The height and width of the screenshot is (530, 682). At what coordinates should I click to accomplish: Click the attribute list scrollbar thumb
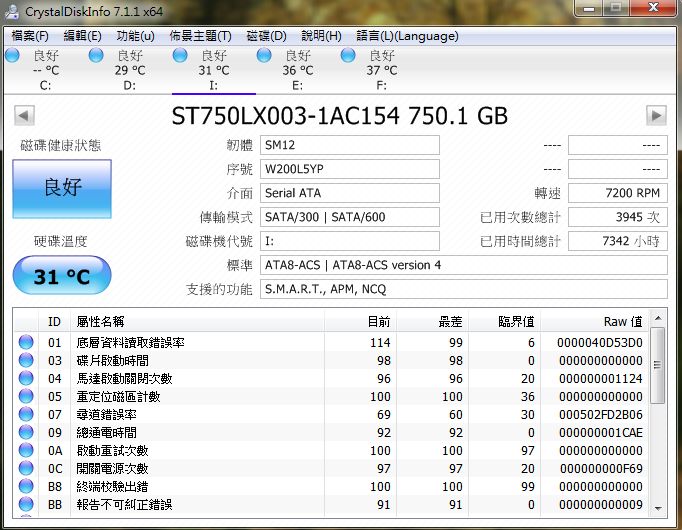[658, 365]
